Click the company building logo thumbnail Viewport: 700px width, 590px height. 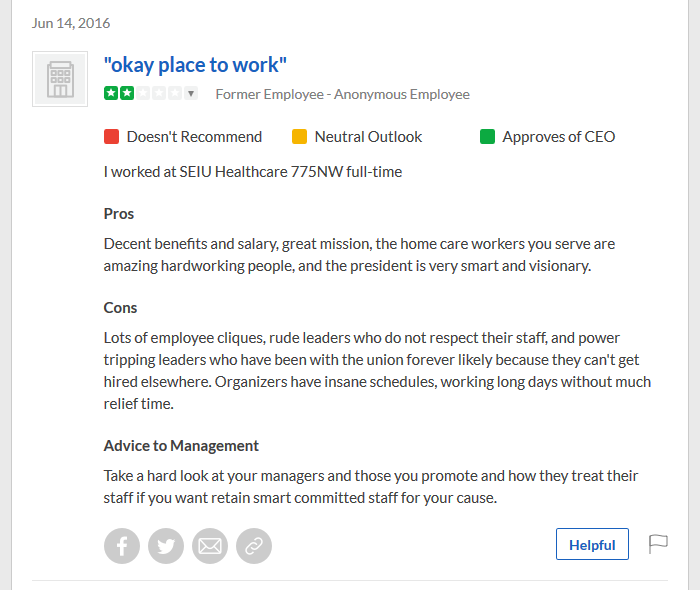pyautogui.click(x=60, y=79)
